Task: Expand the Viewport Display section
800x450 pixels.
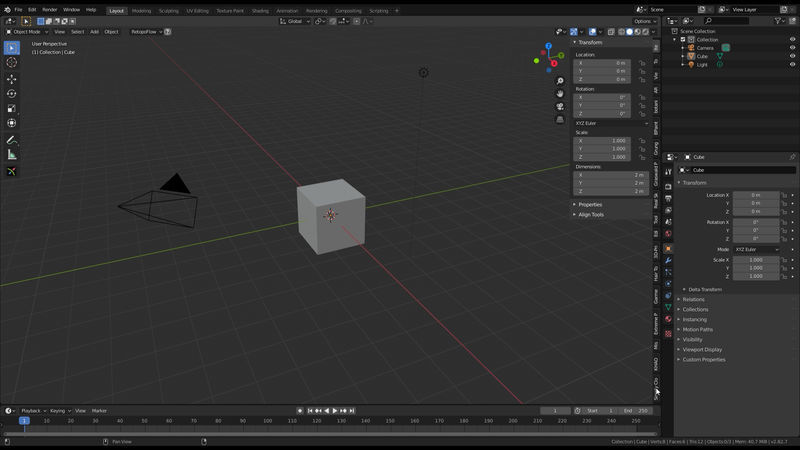Action: point(702,350)
